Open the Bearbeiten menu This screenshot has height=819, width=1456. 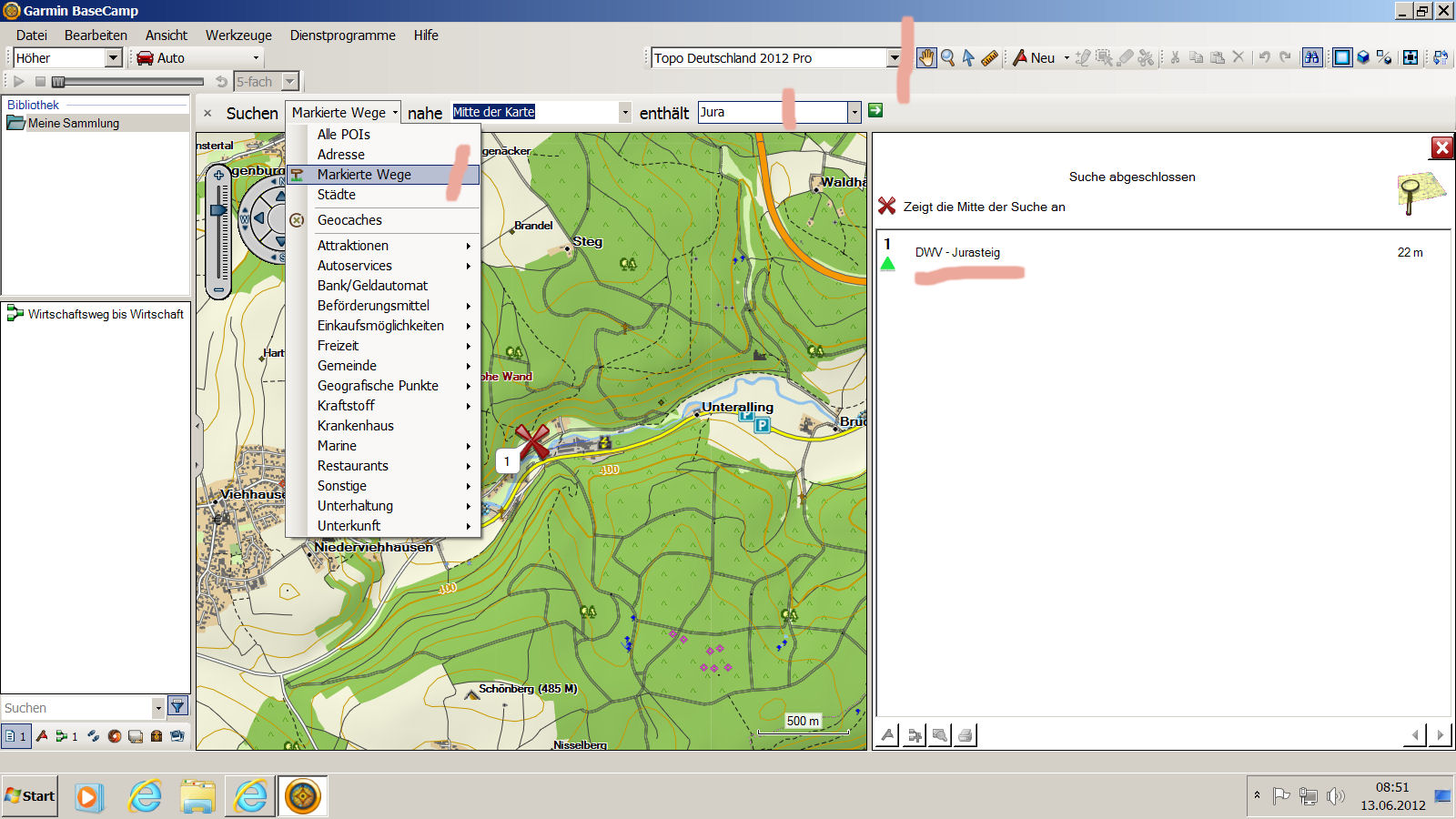[96, 35]
